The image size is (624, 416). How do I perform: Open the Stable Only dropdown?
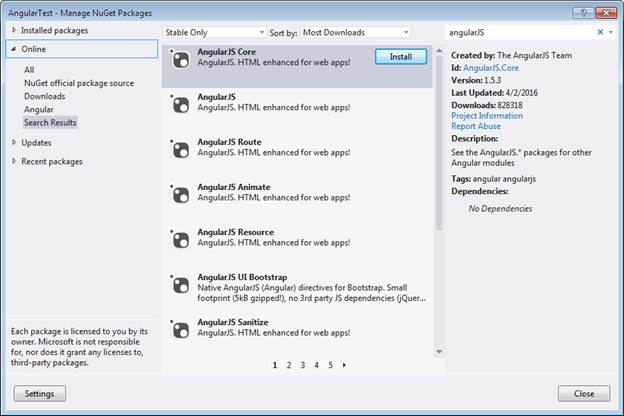[x=214, y=33]
